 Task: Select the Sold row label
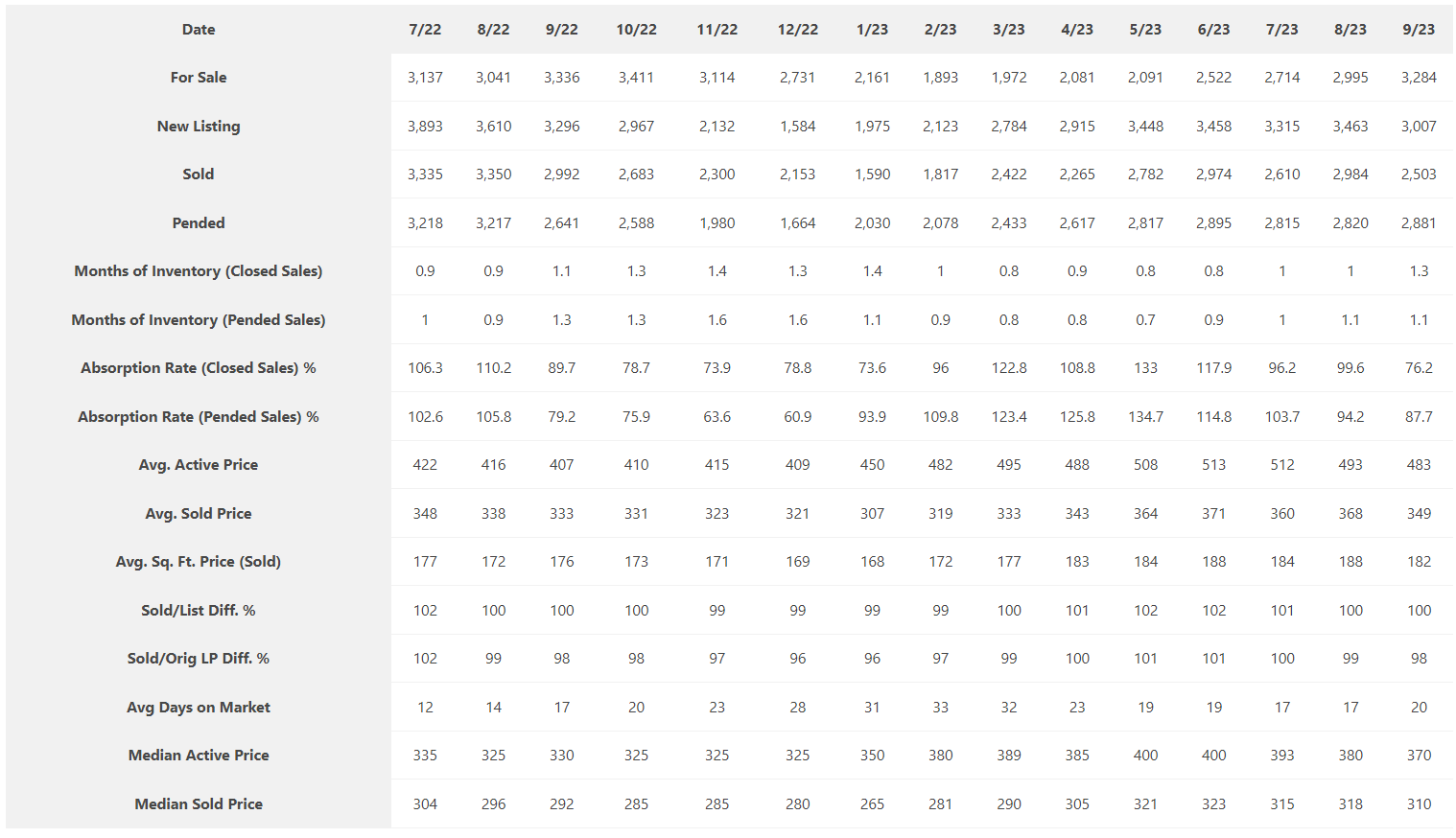199,175
